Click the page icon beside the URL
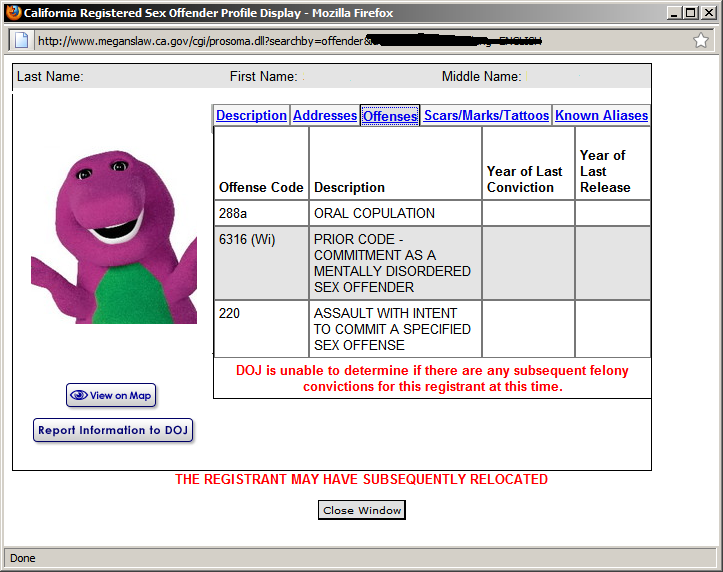Image resolution: width=723 pixels, height=572 pixels. [22, 40]
